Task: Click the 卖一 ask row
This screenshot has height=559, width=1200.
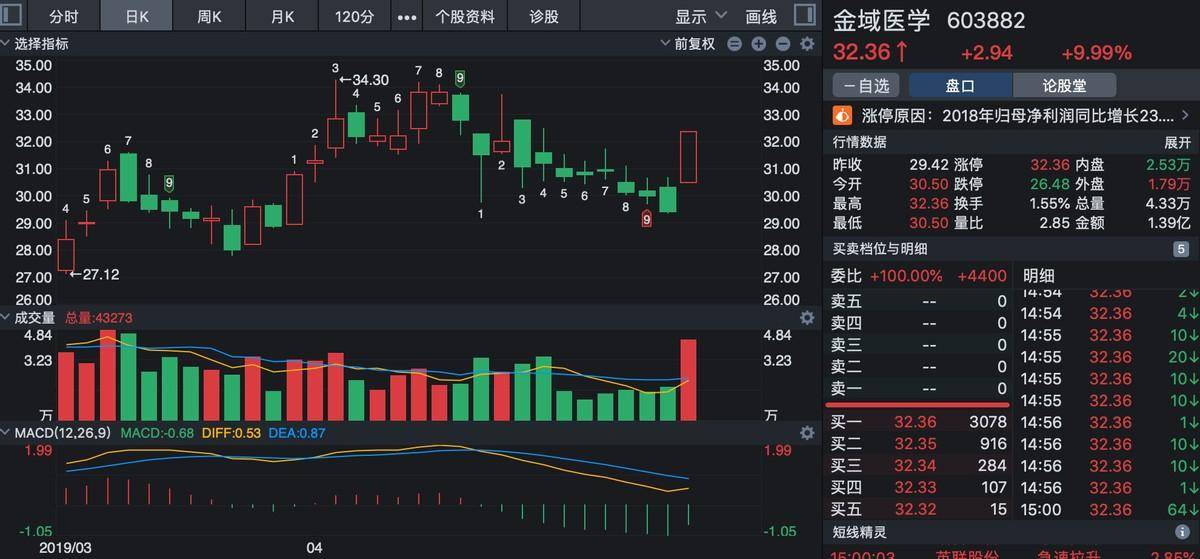Action: tap(920, 389)
